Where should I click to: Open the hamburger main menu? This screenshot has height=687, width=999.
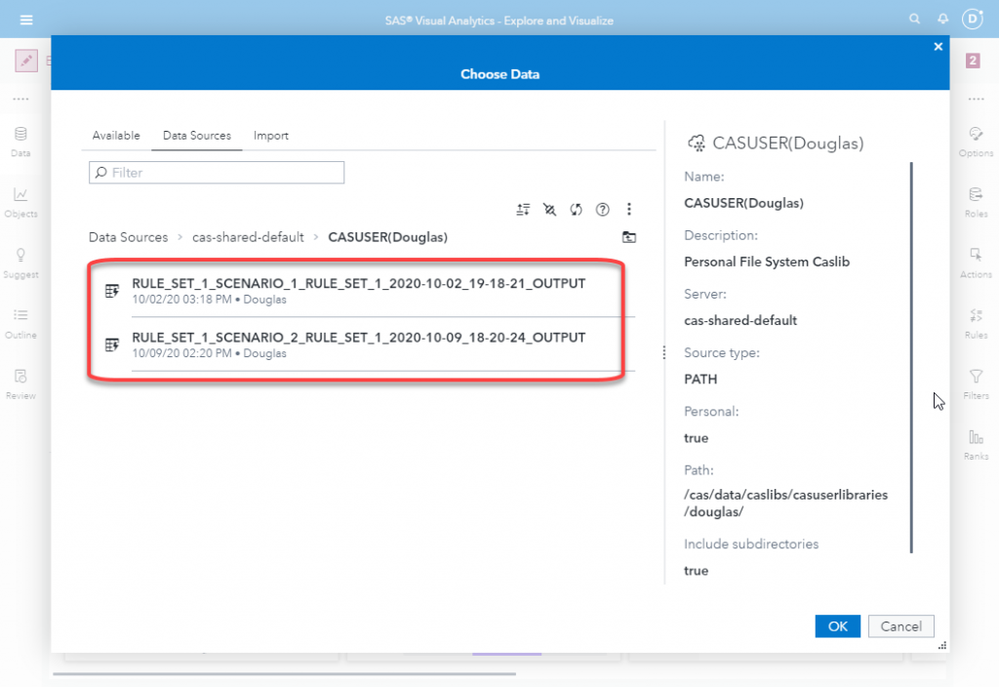(x=26, y=20)
